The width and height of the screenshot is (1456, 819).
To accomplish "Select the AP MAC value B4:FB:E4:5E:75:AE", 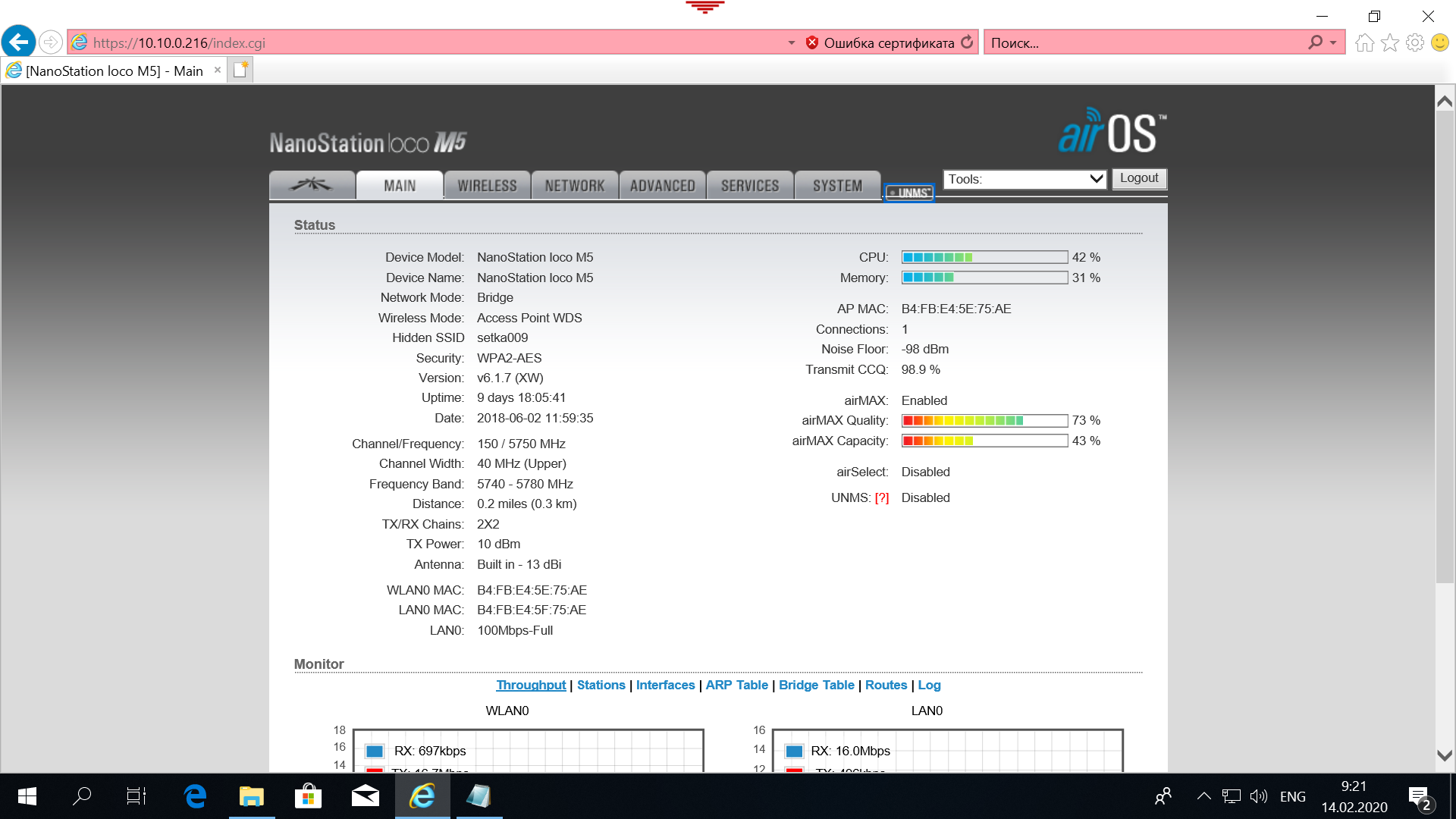I will (x=956, y=309).
